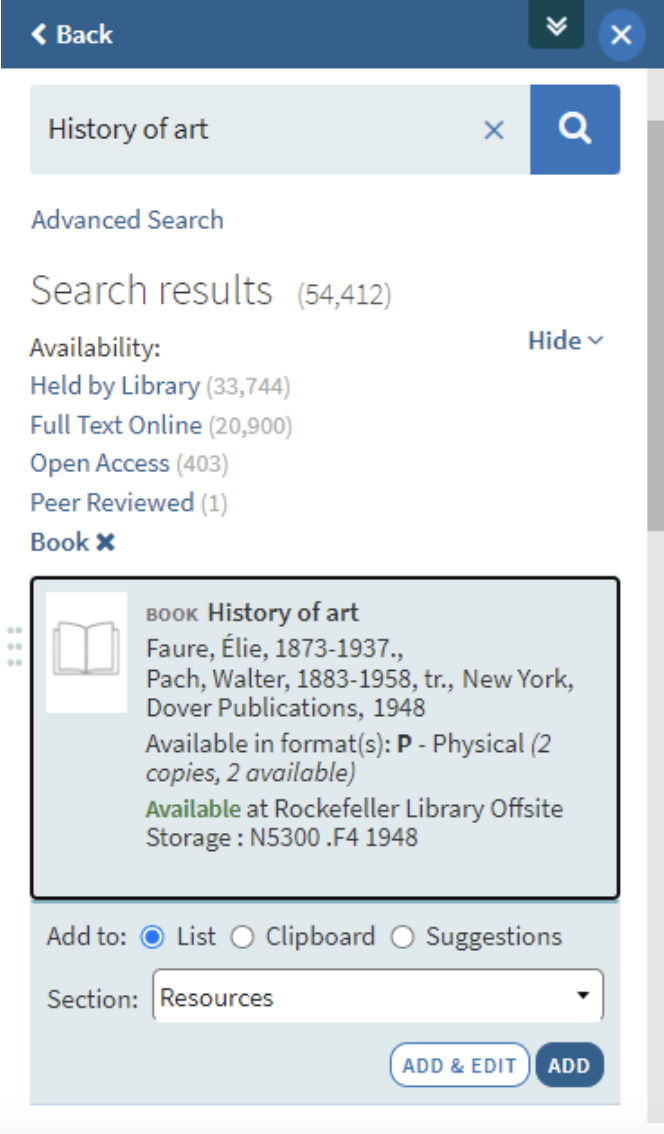Image resolution: width=664 pixels, height=1134 pixels.
Task: Close the panel with the circular X icon
Action: [622, 35]
